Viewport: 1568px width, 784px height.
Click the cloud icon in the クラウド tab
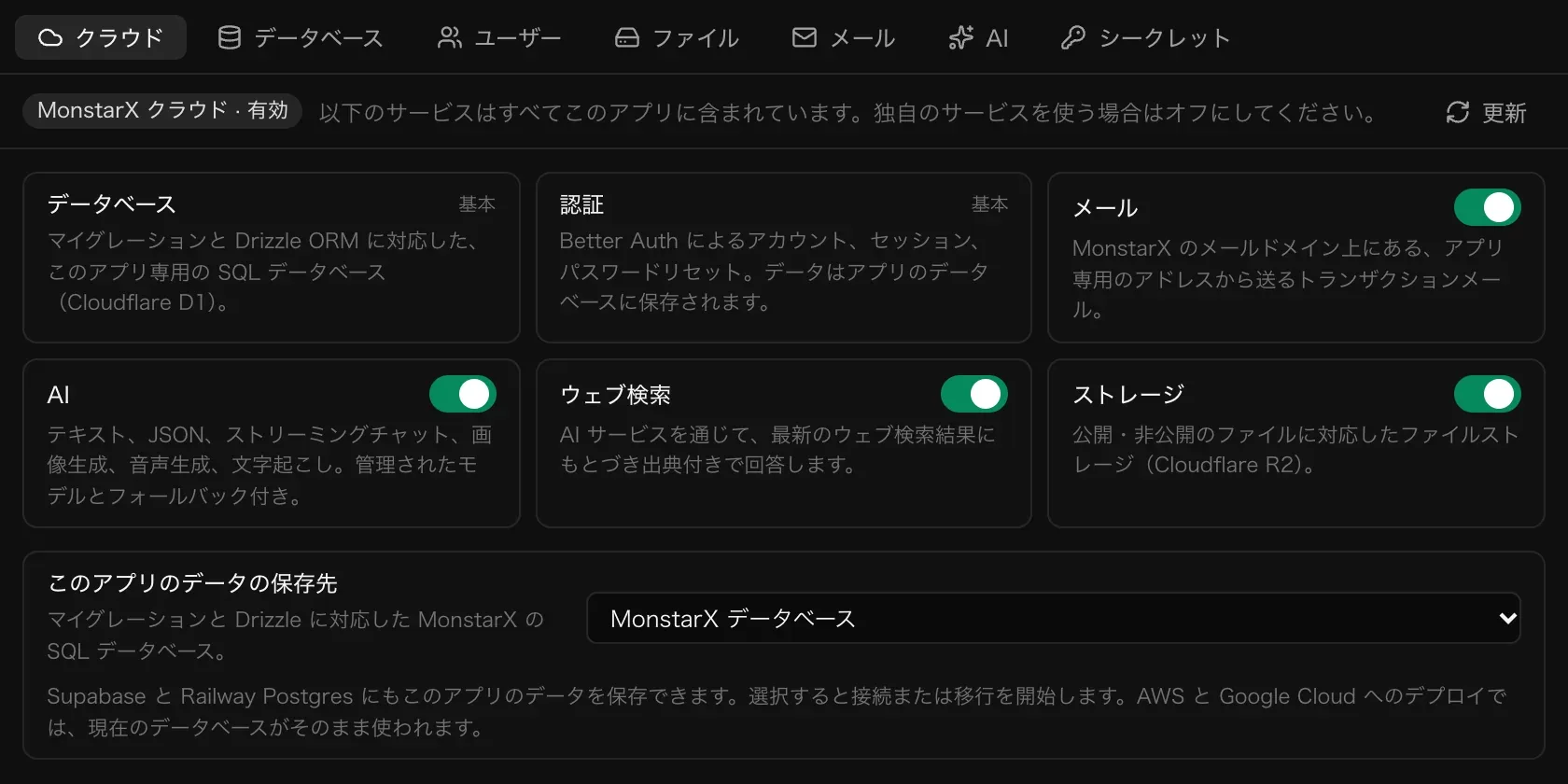[50, 37]
